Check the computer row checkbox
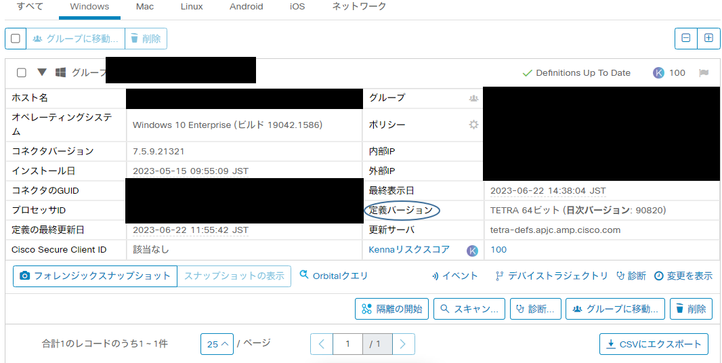 [21, 73]
